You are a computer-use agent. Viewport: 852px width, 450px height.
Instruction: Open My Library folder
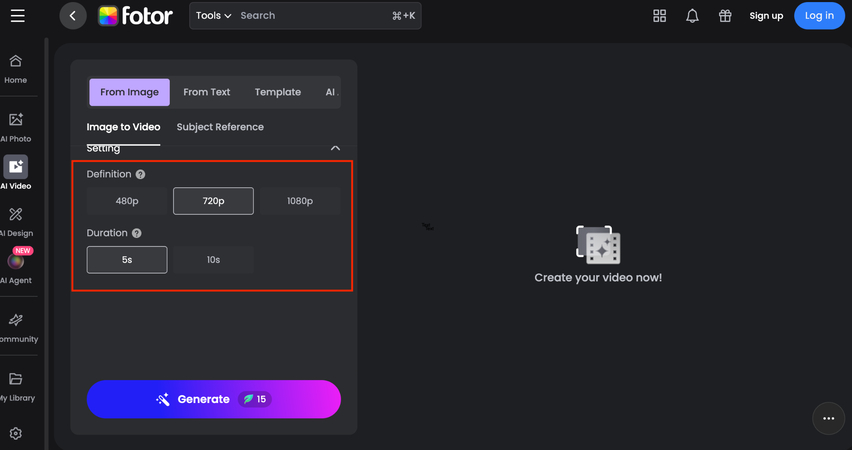click(16, 386)
